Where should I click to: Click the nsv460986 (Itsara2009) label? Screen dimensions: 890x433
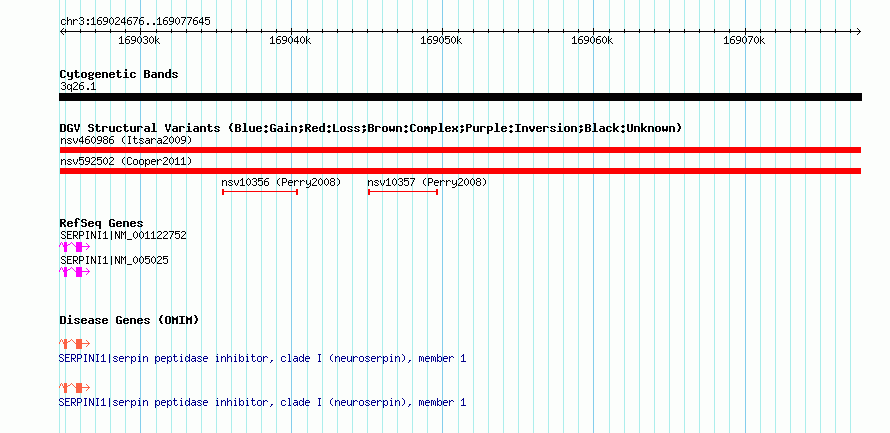126,140
